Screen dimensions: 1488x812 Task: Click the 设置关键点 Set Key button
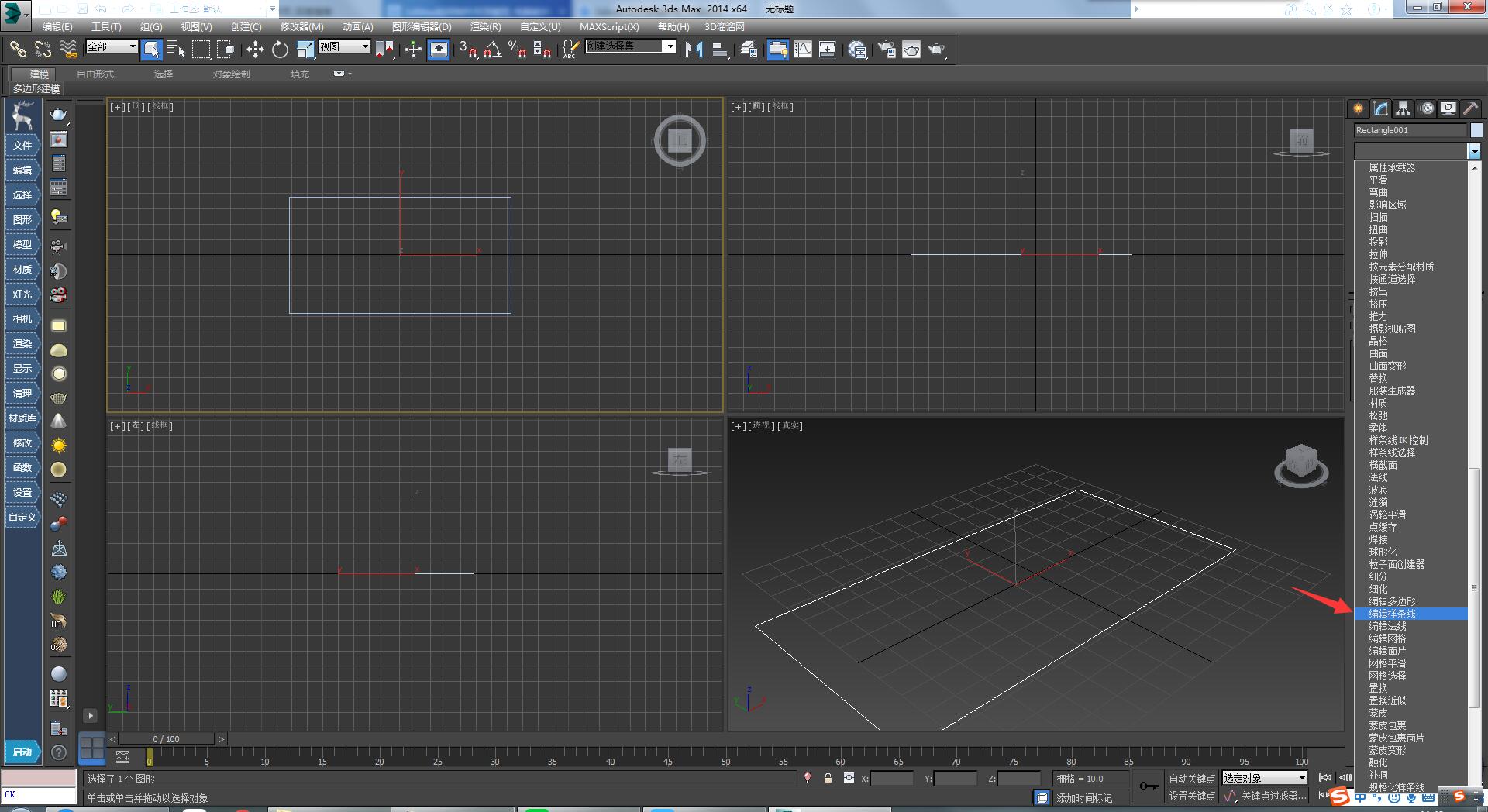[1193, 795]
